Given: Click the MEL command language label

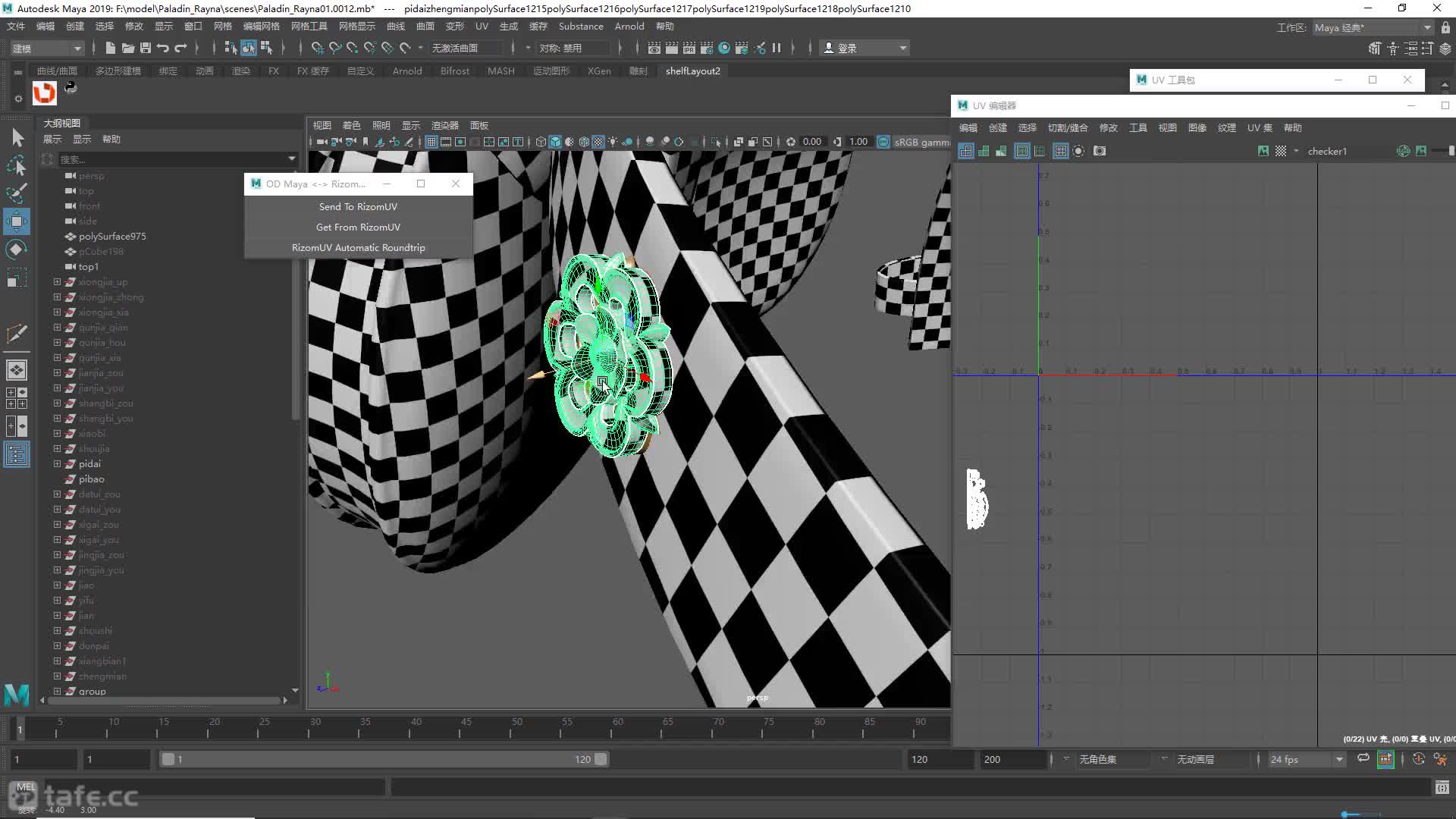Looking at the screenshot, I should click(x=26, y=787).
